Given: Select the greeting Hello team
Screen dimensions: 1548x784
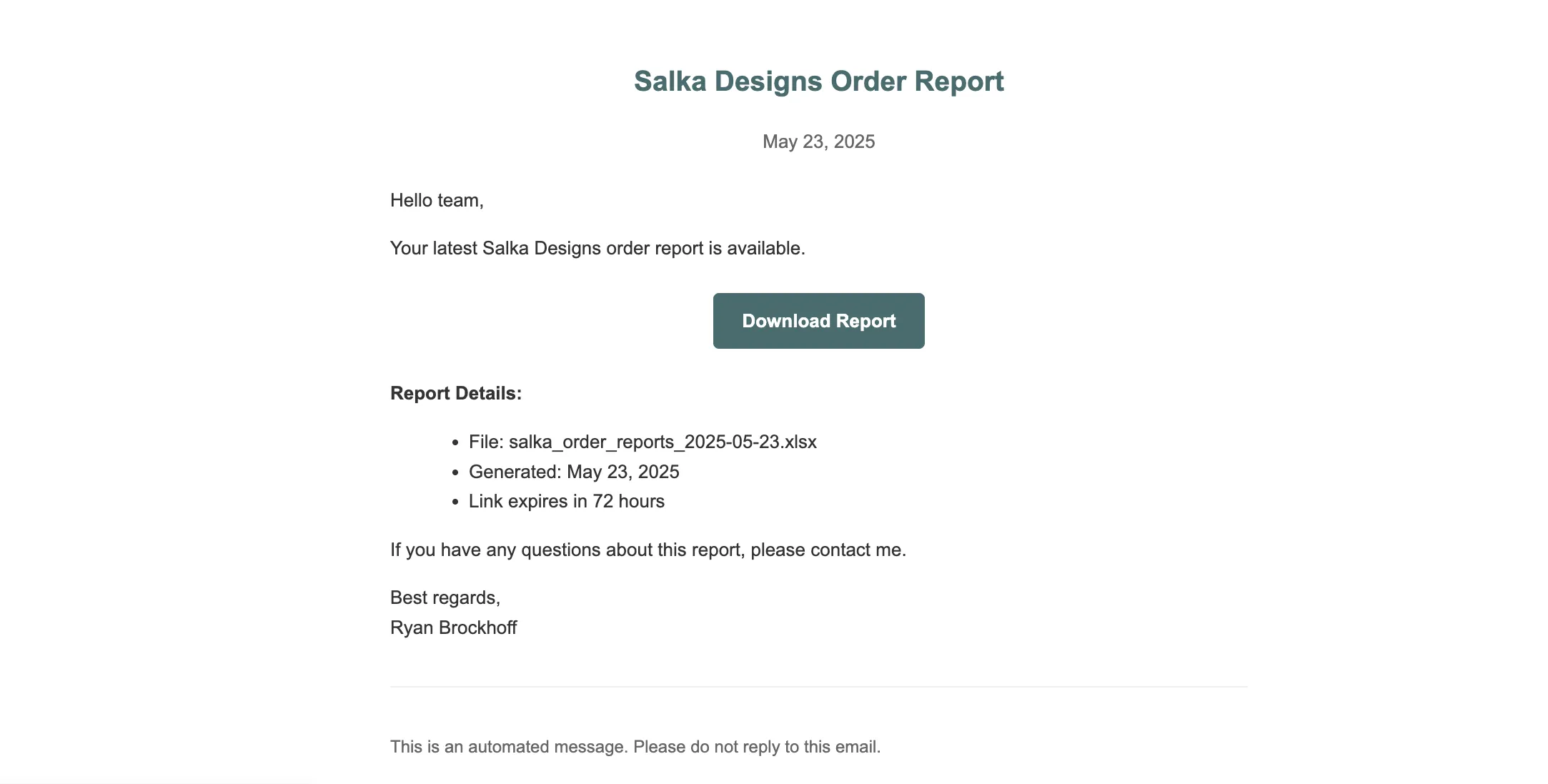Looking at the screenshot, I should point(435,200).
